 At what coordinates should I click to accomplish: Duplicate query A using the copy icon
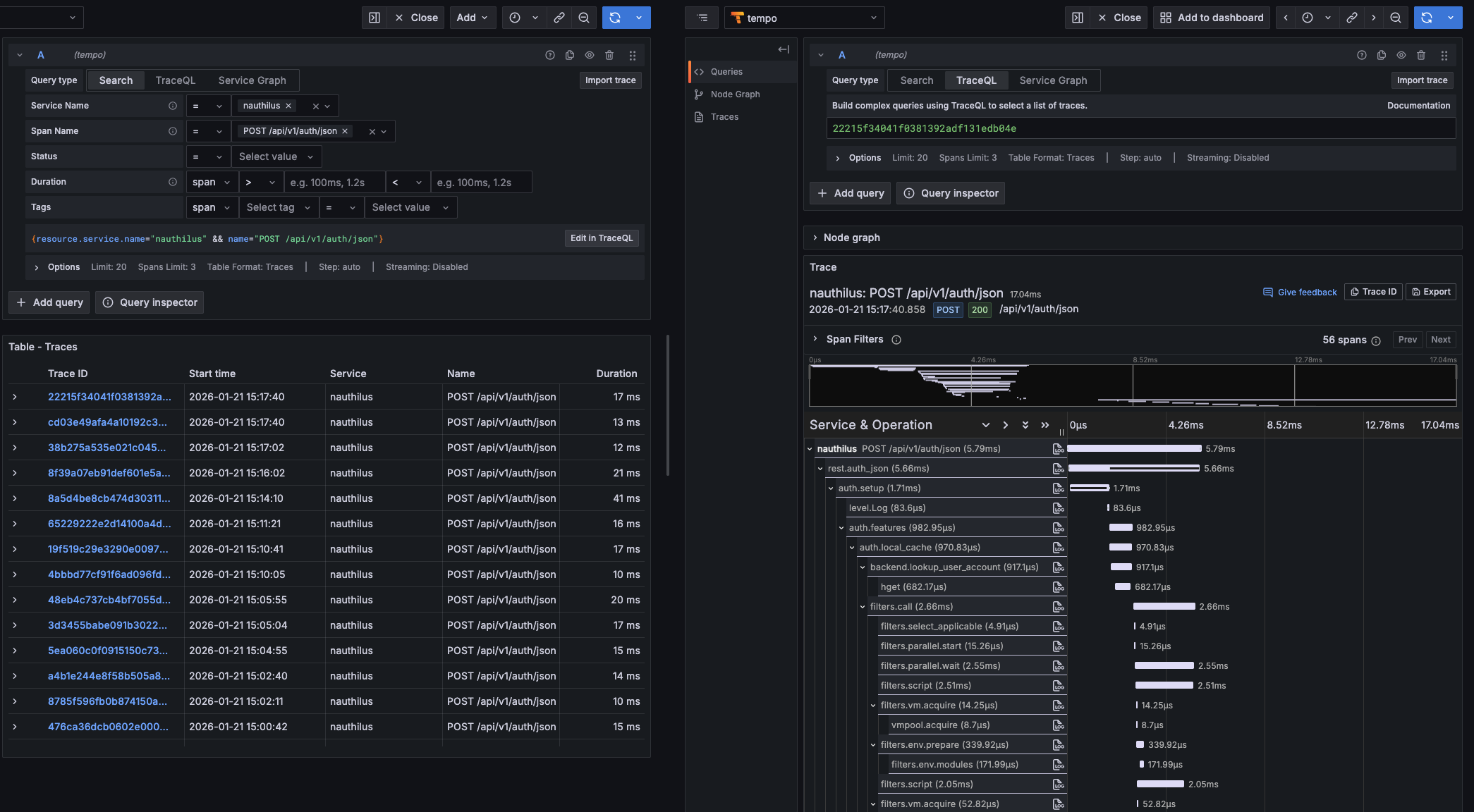[570, 54]
